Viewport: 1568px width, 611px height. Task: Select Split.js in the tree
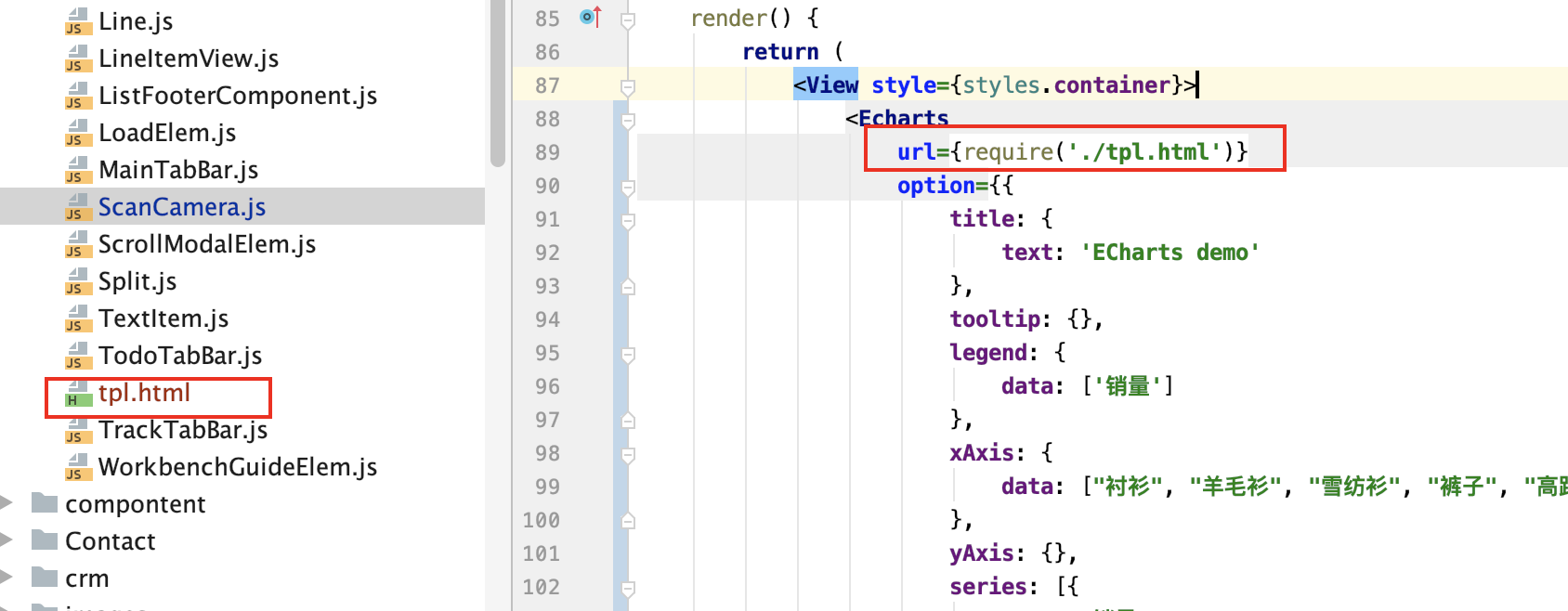[x=137, y=281]
